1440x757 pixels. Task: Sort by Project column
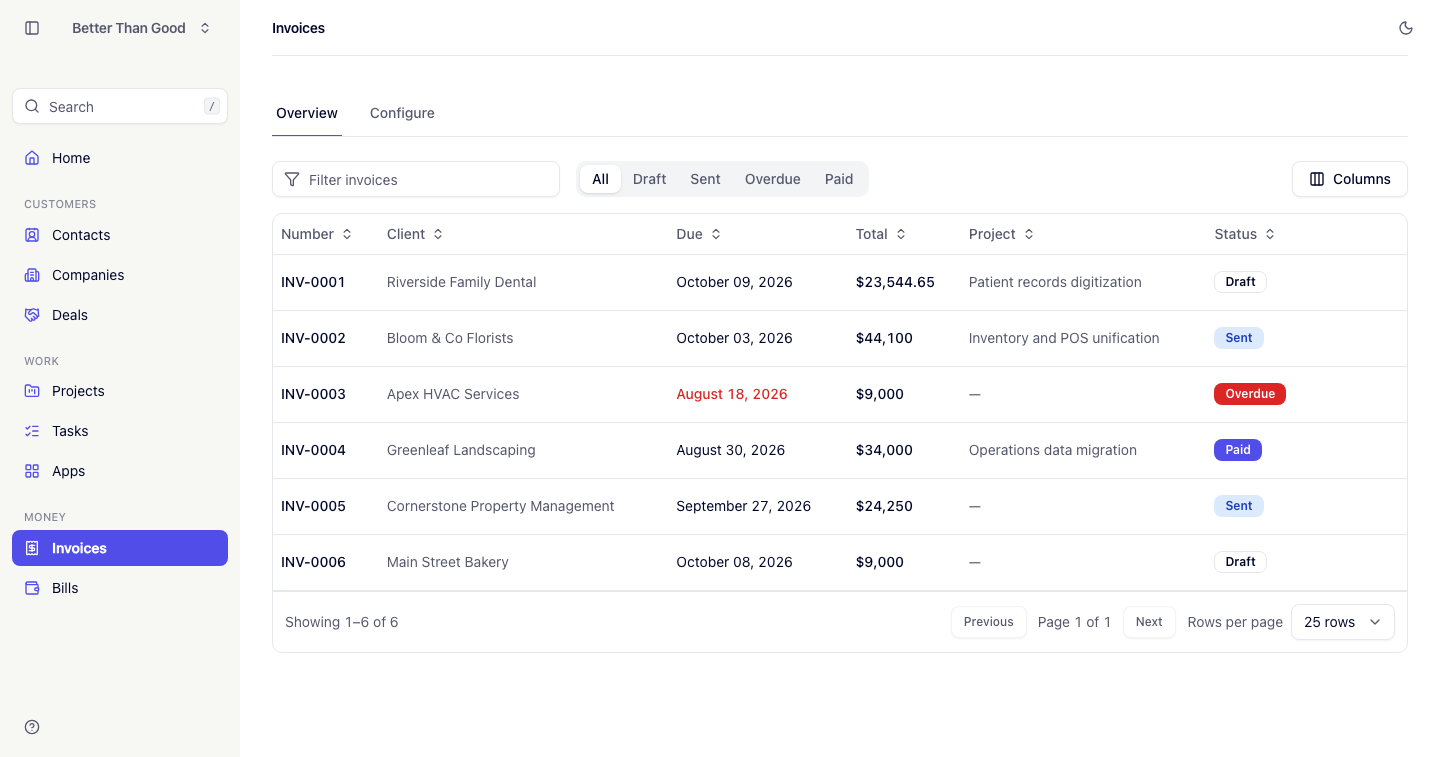[x=1001, y=234]
